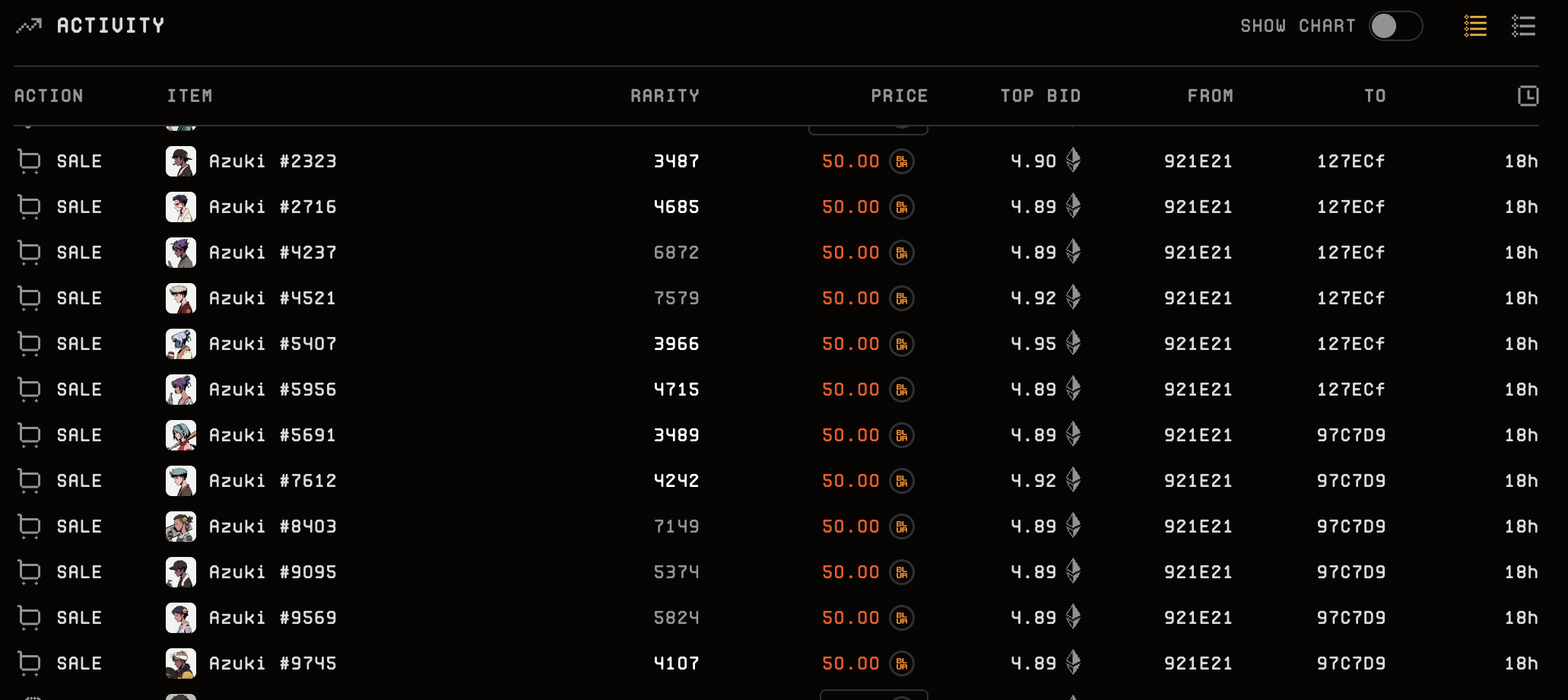This screenshot has height=700, width=1568.
Task: Click the 18h timestamp for Azuki #7612
Action: (x=1522, y=481)
